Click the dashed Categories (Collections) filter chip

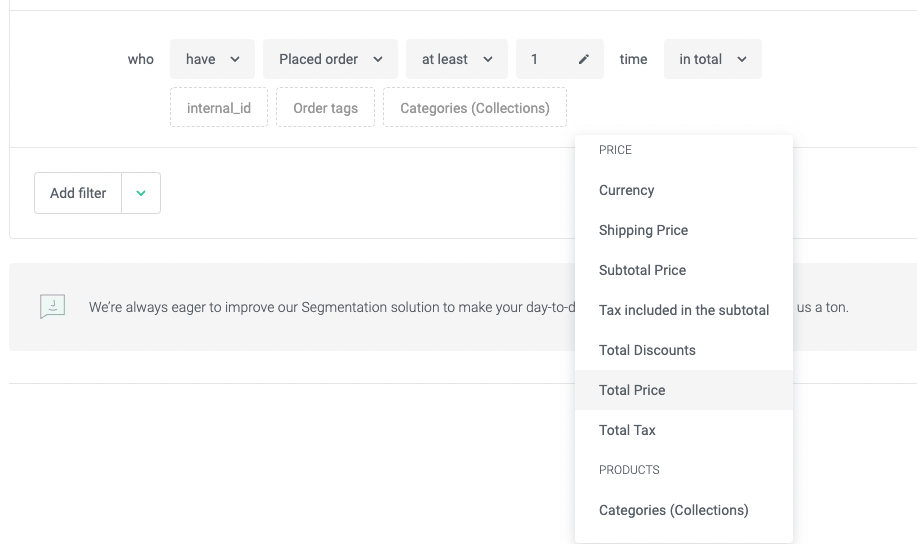pos(475,108)
